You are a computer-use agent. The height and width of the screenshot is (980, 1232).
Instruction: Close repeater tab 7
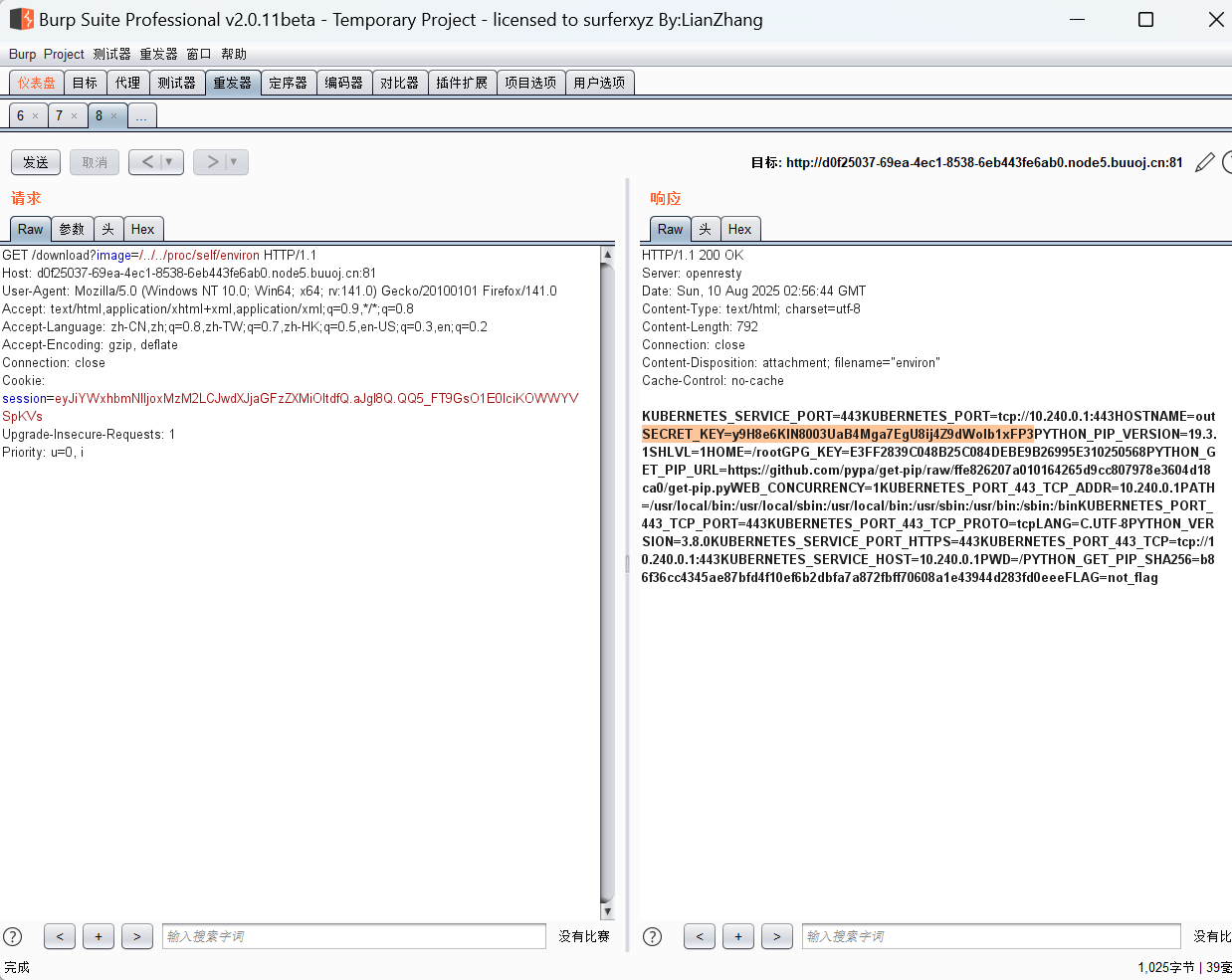[x=74, y=116]
